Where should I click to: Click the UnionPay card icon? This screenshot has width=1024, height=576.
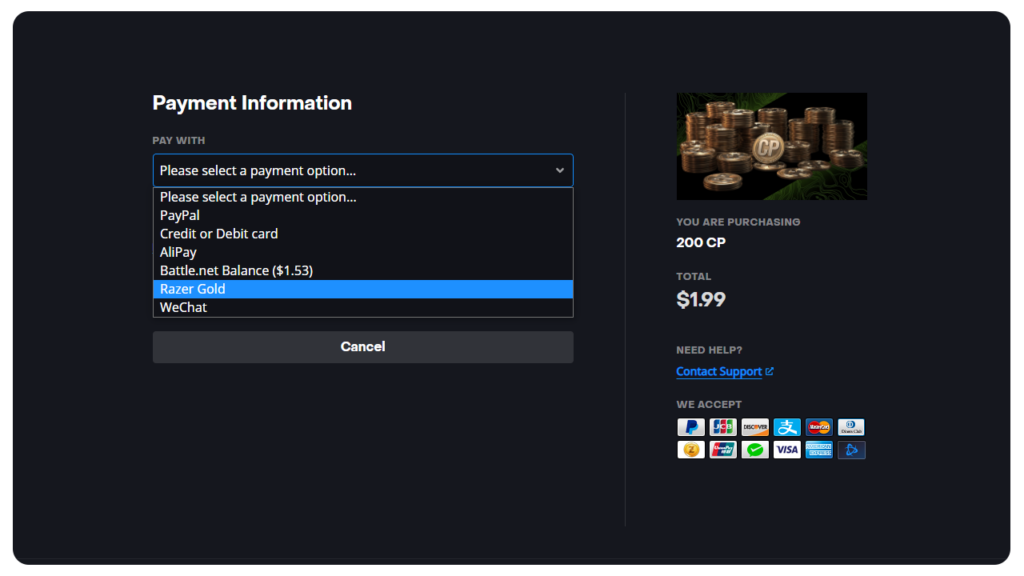[722, 450]
